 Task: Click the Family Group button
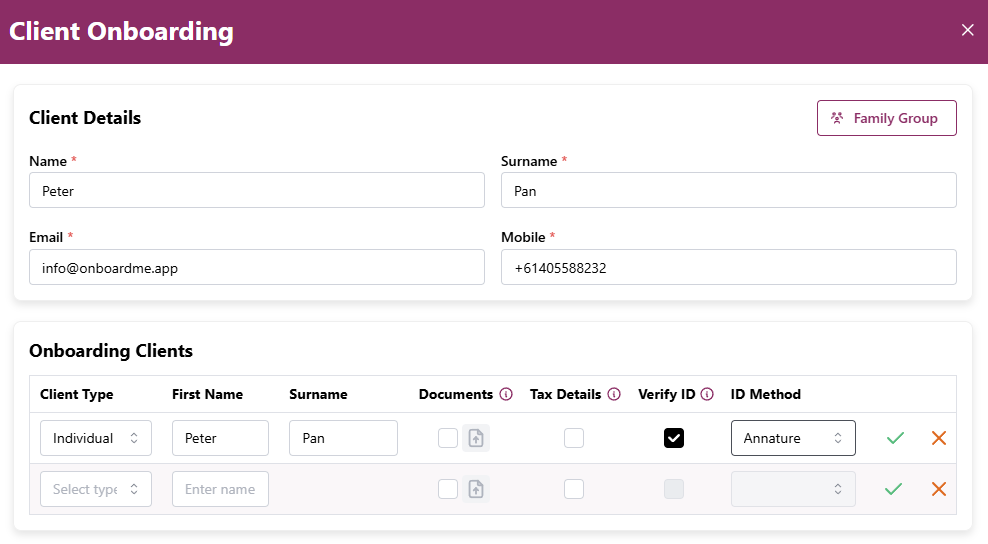(x=886, y=118)
